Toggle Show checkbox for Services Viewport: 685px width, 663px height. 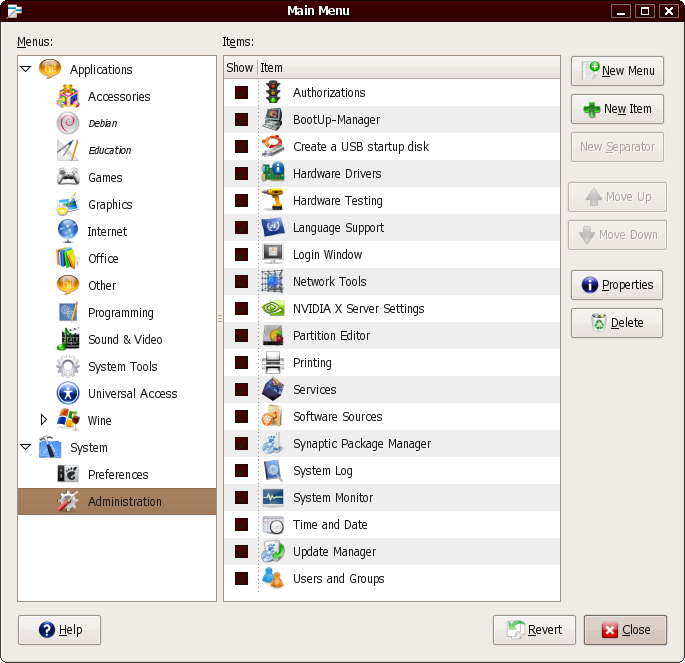coord(241,389)
